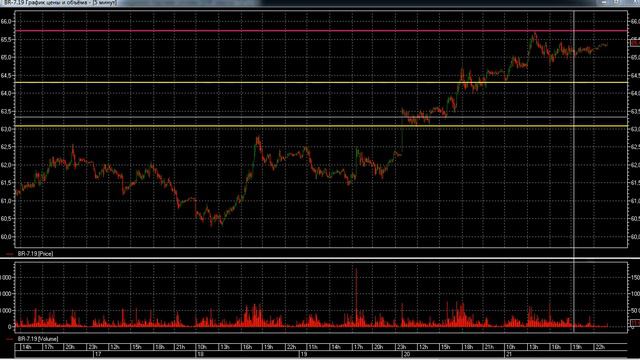Select the red horizontal line near 65.75
640x360 pixels.
point(321,31)
